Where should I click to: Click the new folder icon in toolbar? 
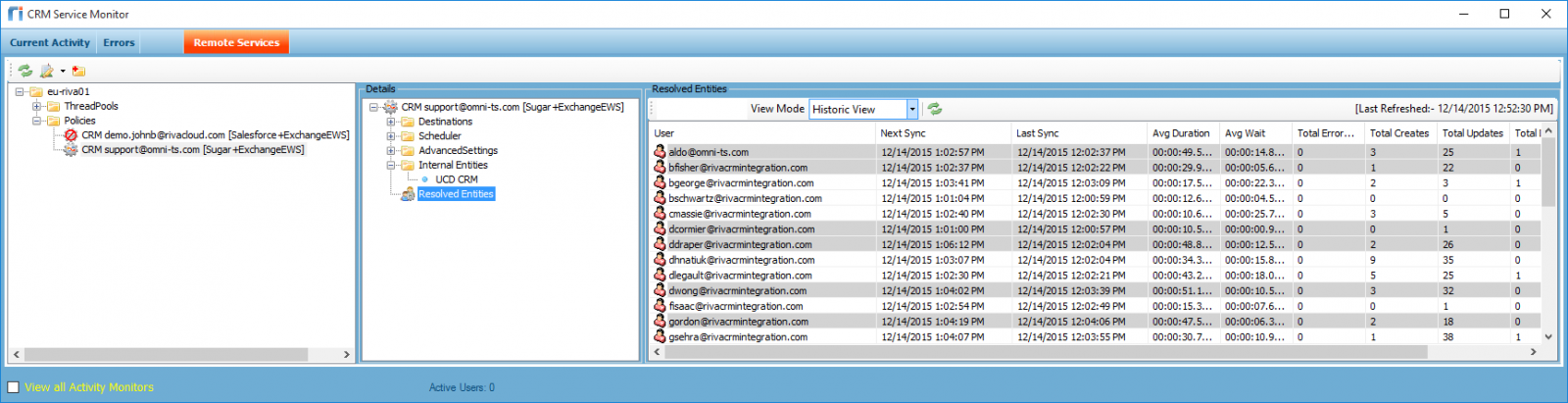click(x=79, y=71)
